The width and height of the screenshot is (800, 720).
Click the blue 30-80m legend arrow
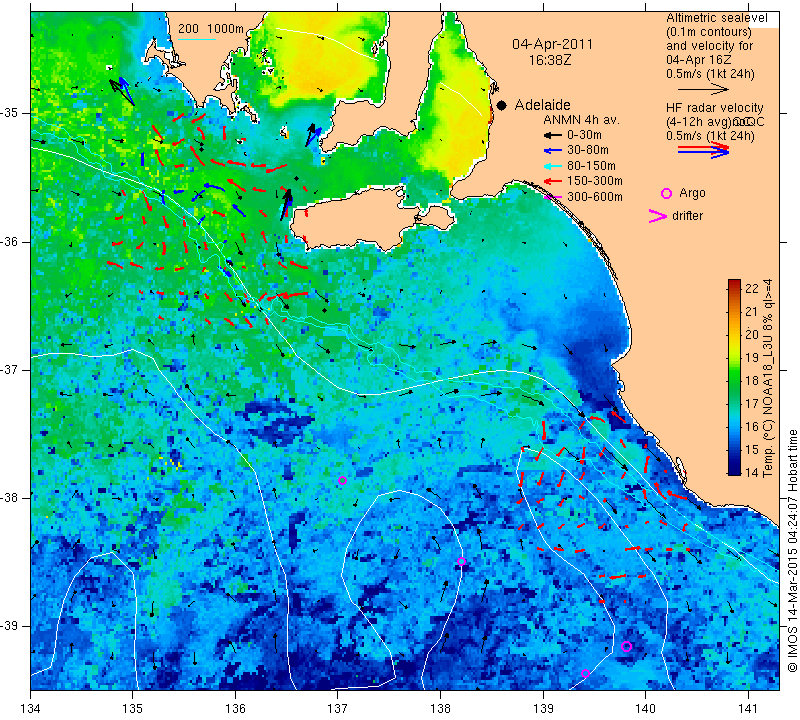(x=552, y=151)
